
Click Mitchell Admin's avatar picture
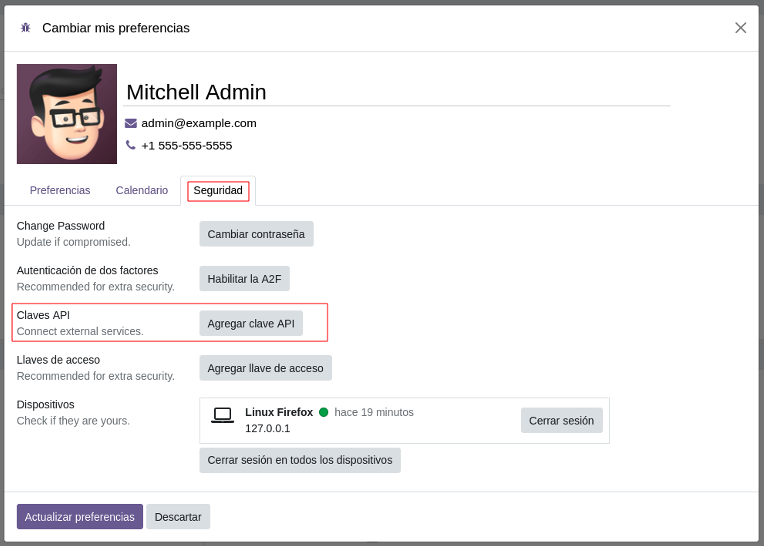click(67, 114)
